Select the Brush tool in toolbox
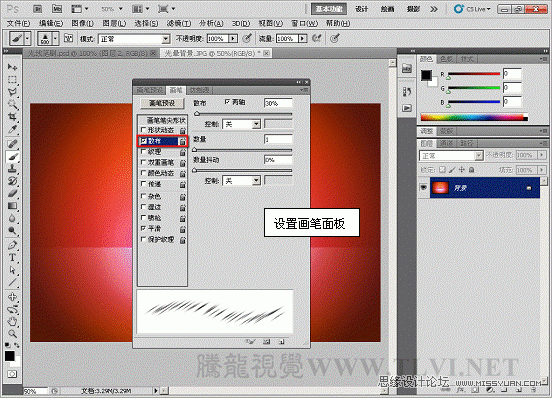This screenshot has width=552, height=398. [12, 156]
